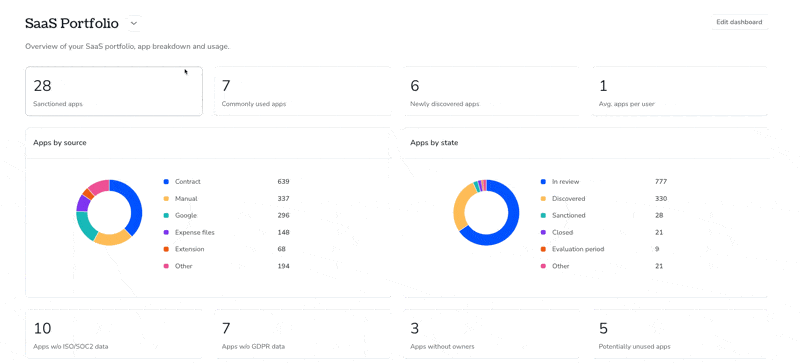800x363 pixels.
Task: Select the Extension legend label
Action: [189, 249]
